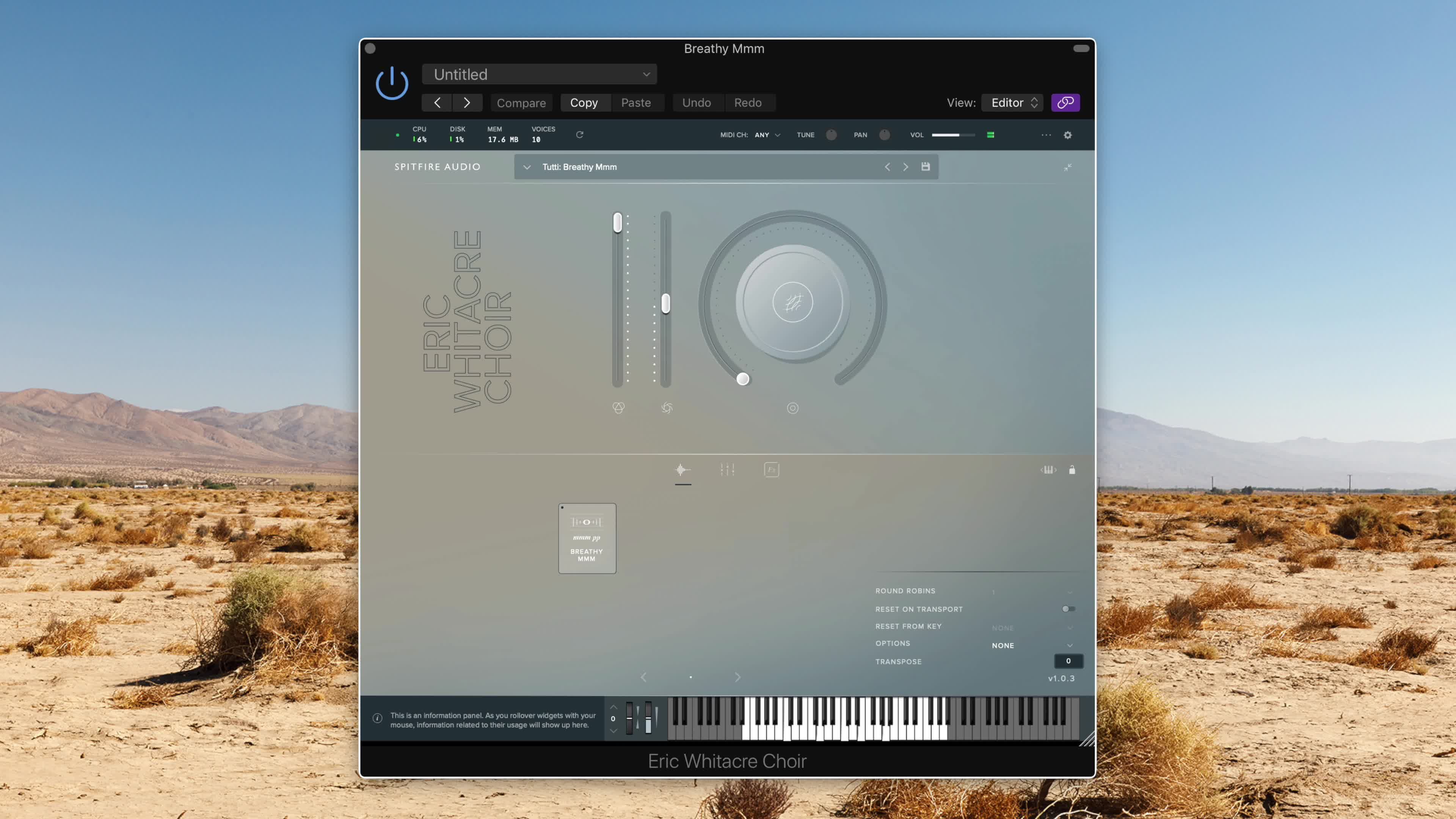This screenshot has height=819, width=1456.
Task: Select next preset in Spitfire preset bar
Action: pos(905,167)
